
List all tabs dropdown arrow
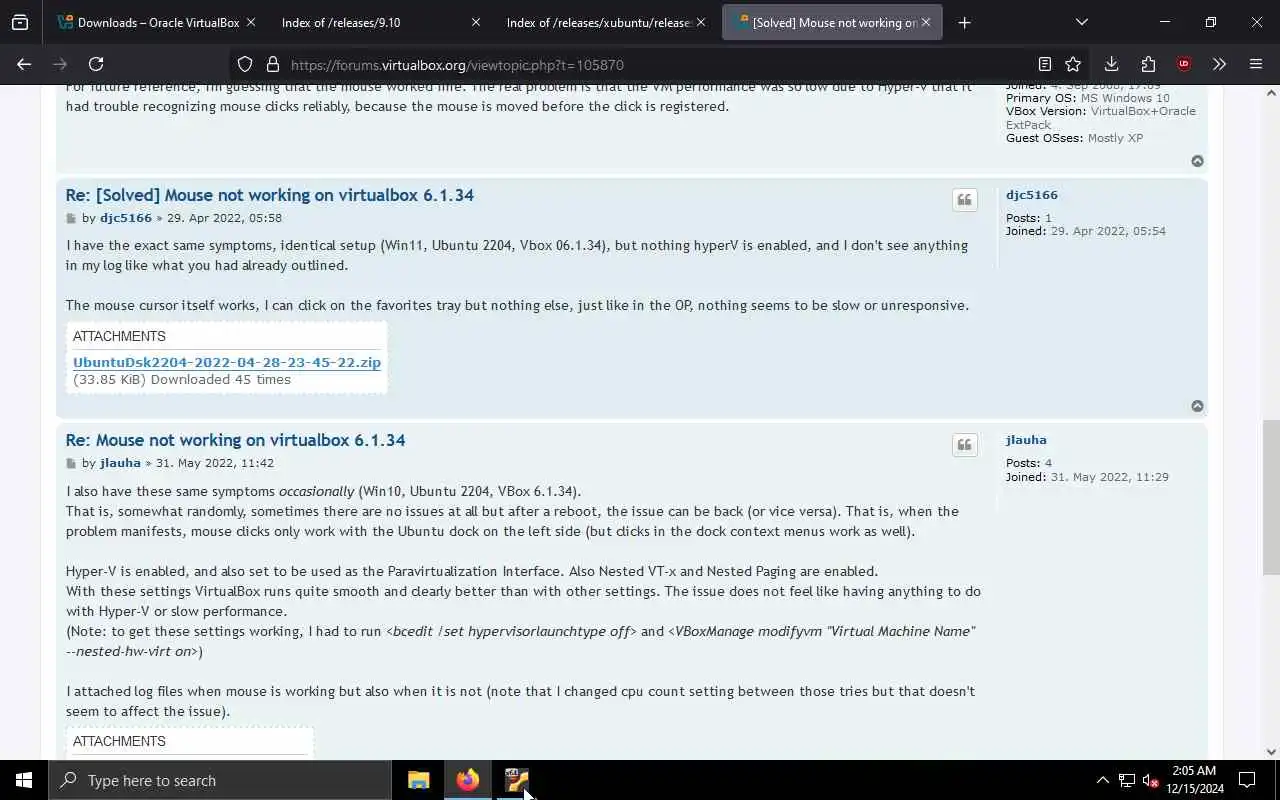click(x=1081, y=22)
